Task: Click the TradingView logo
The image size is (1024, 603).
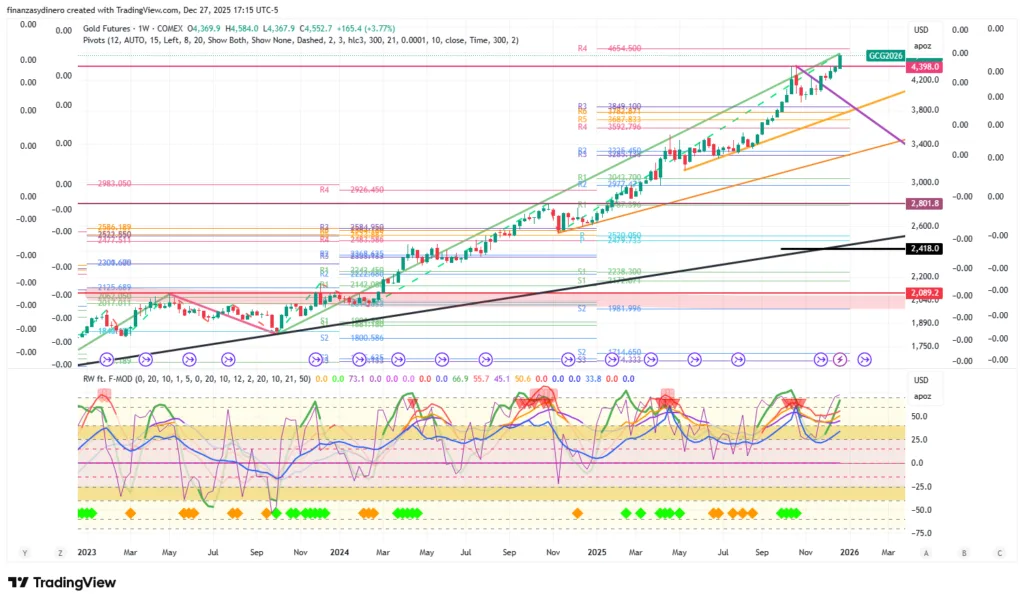Action: 62,583
